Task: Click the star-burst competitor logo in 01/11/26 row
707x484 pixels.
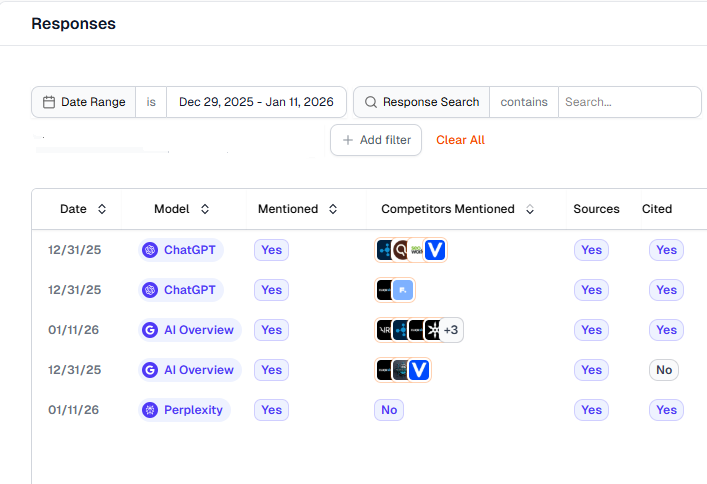Action: pyautogui.click(x=433, y=330)
